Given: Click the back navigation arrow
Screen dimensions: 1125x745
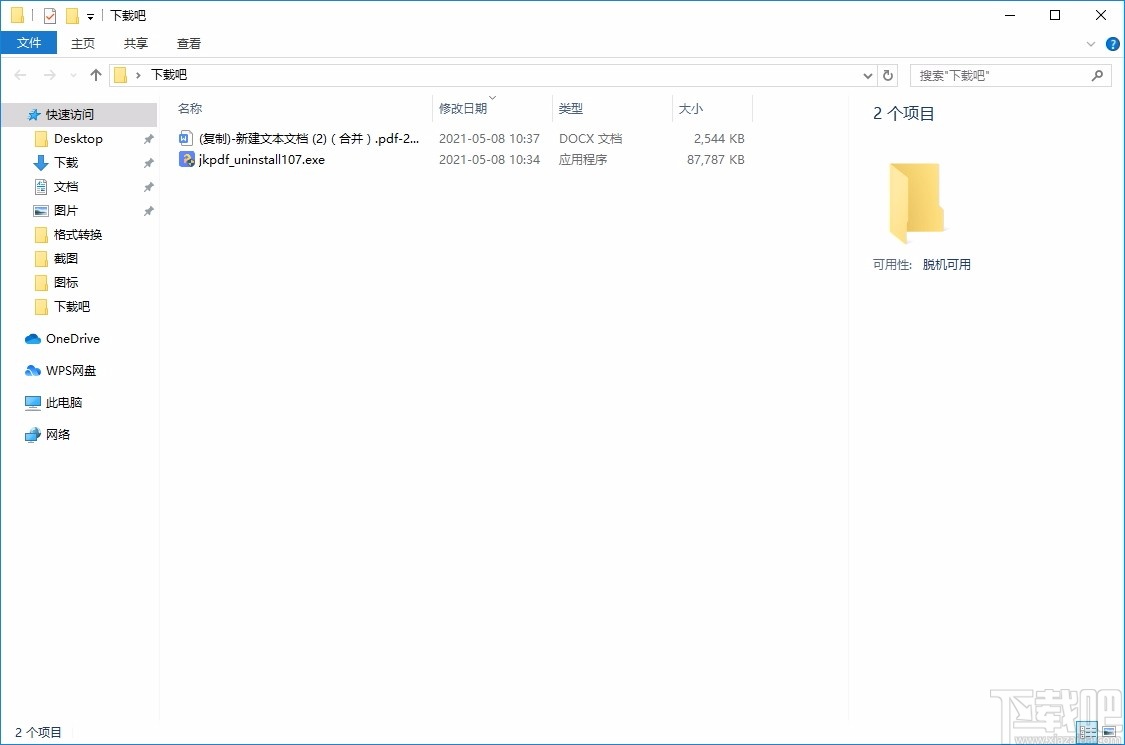Looking at the screenshot, I should coord(19,74).
